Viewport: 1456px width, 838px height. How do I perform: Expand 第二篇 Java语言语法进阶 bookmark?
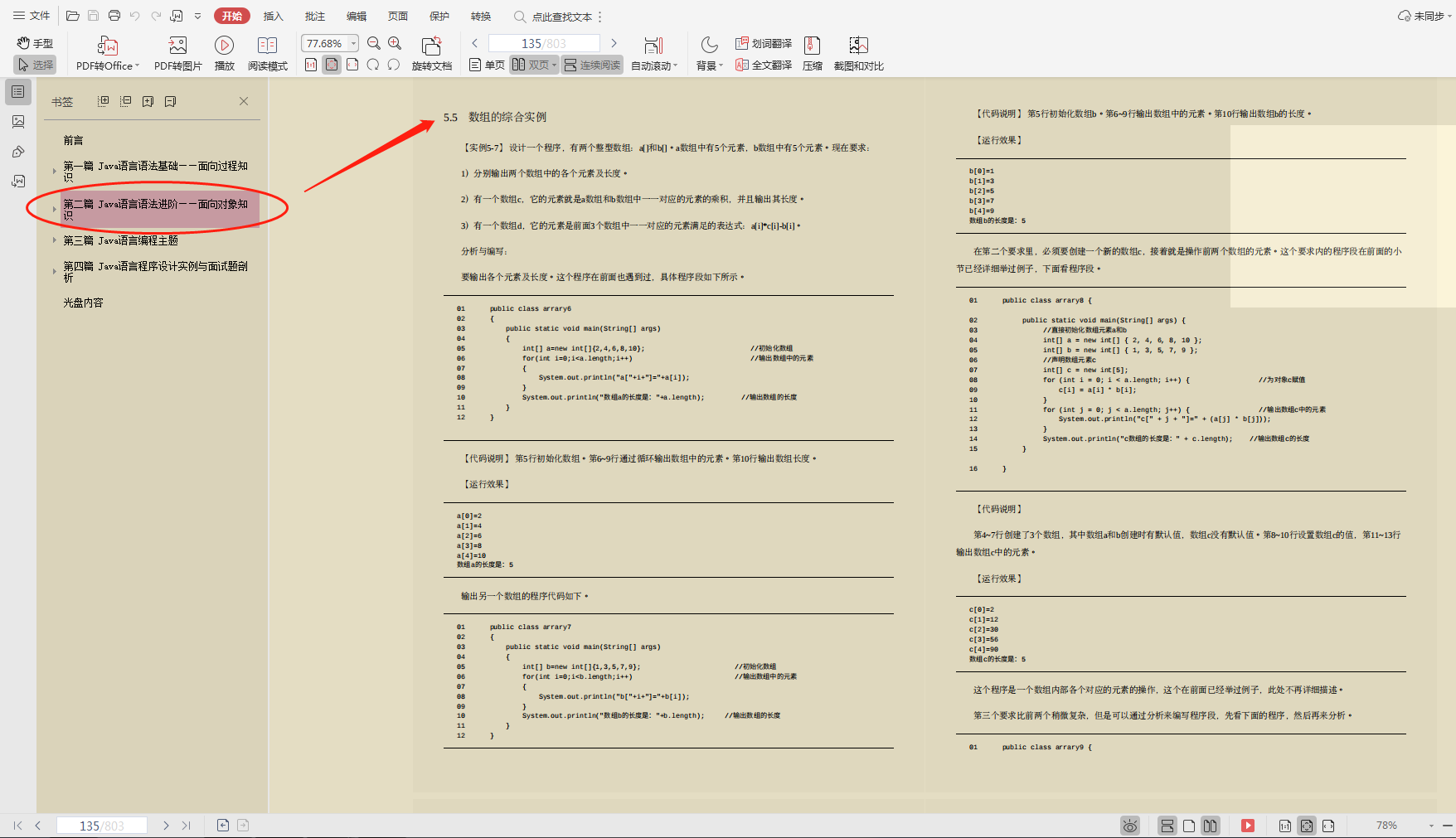coord(55,209)
